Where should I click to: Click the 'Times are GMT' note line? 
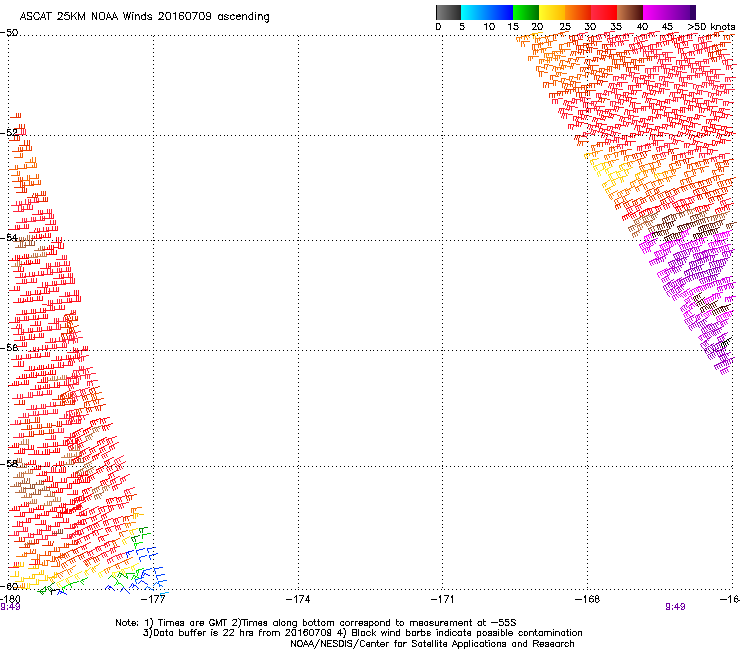coord(316,623)
